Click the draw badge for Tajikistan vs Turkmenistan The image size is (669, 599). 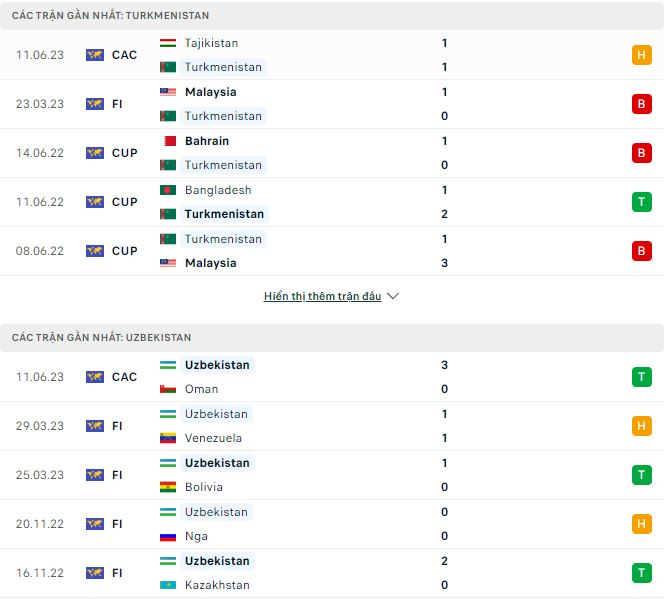641,55
